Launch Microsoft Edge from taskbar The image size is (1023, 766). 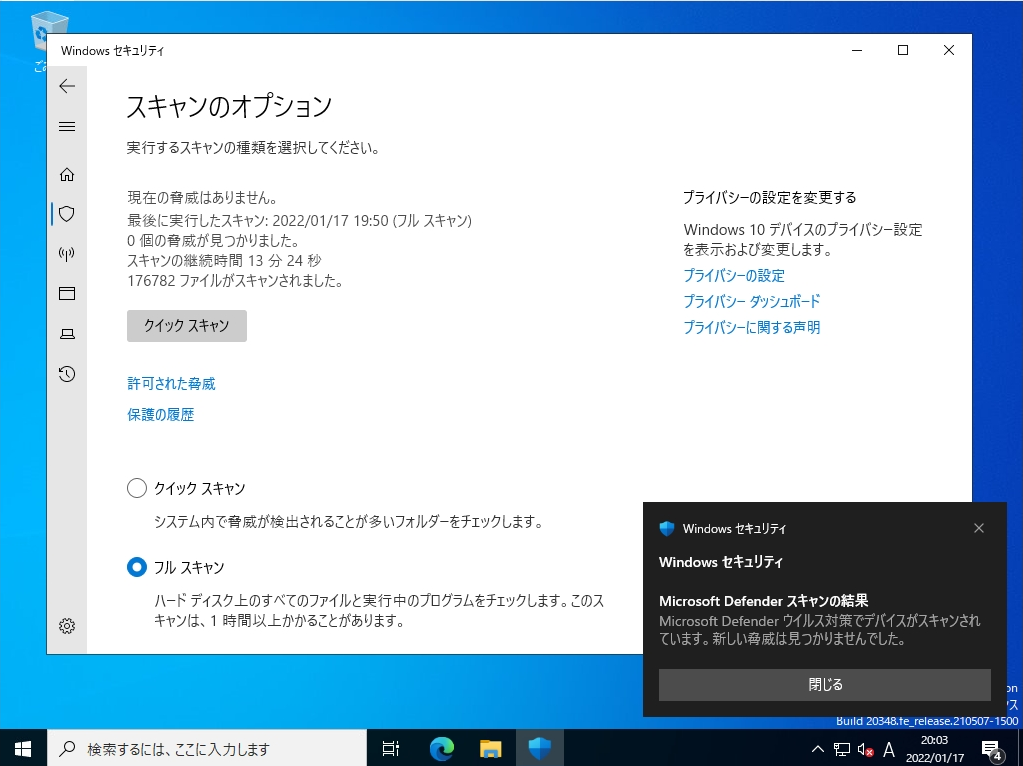[441, 749]
